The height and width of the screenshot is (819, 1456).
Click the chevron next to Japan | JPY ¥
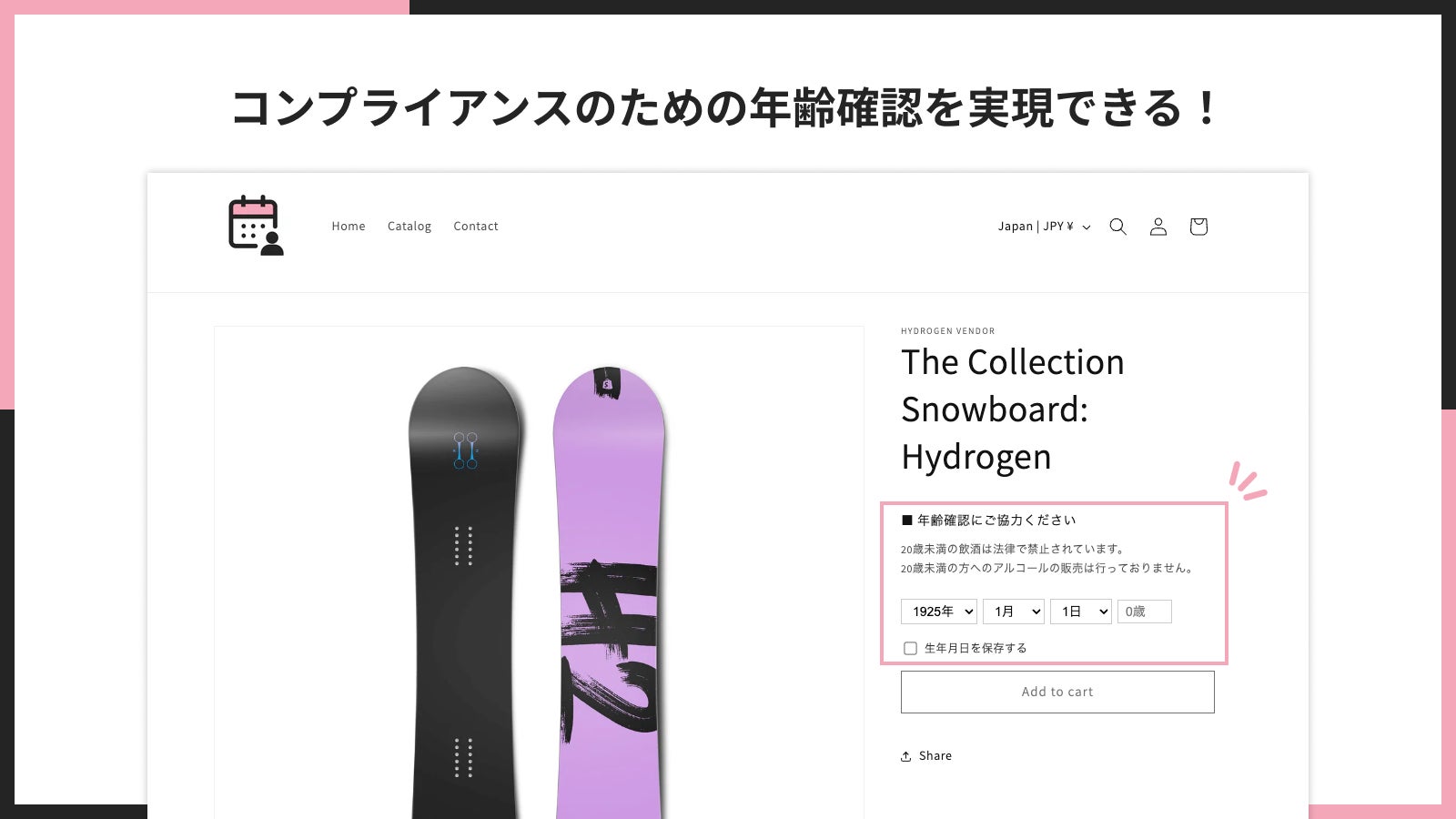[1086, 227]
